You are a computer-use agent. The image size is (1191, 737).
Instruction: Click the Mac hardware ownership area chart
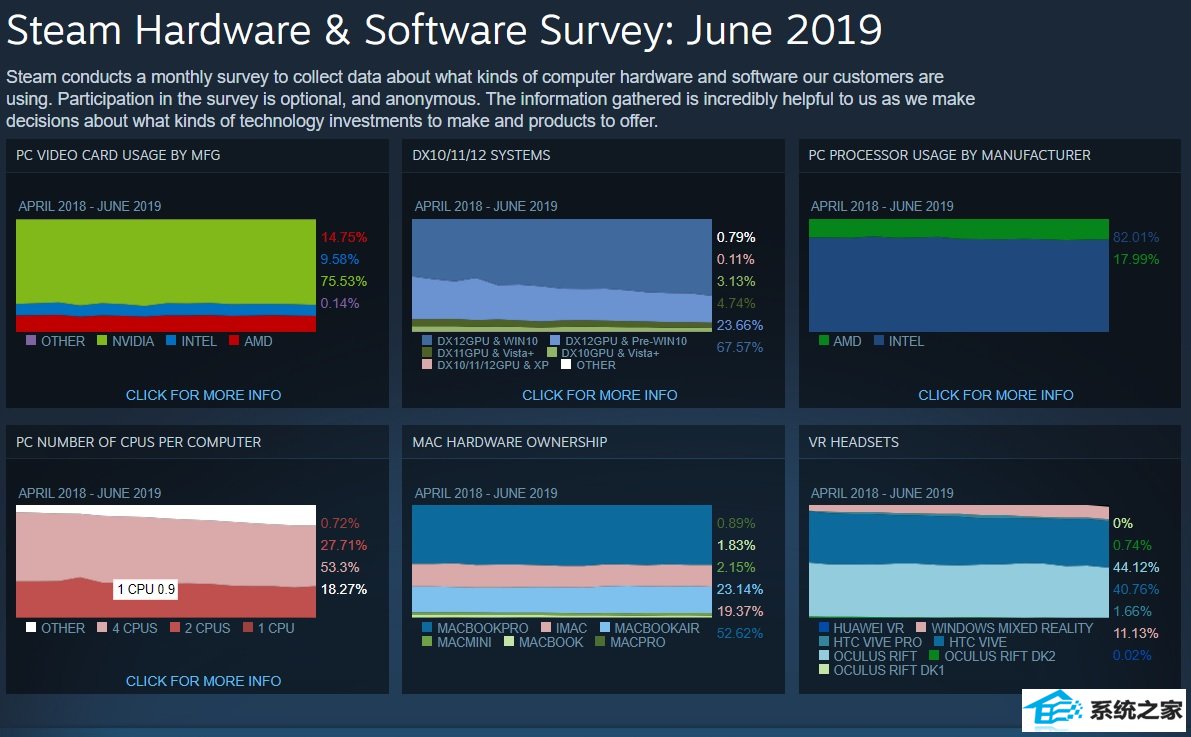pyautogui.click(x=562, y=561)
